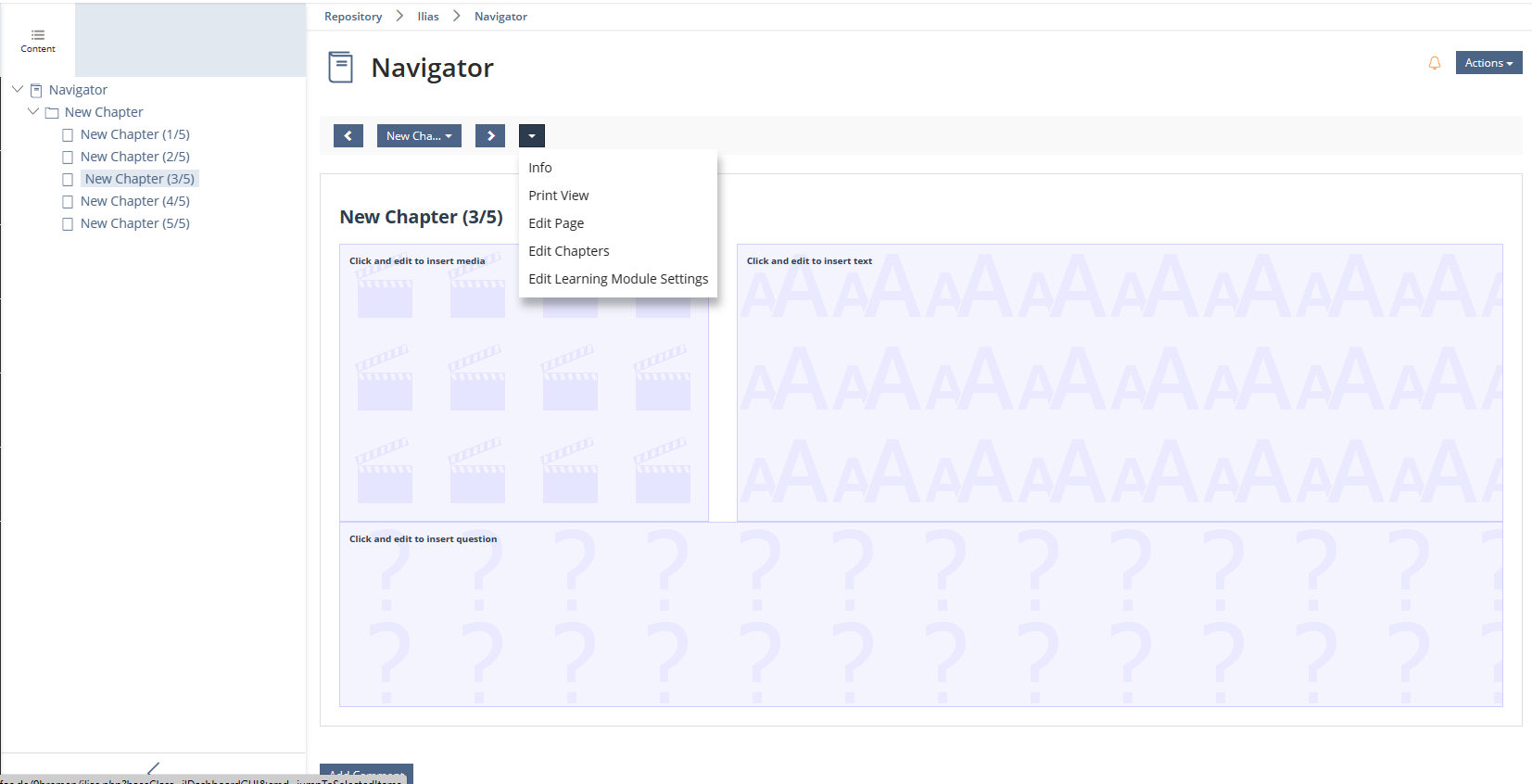Image resolution: width=1532 pixels, height=784 pixels.
Task: Open the Repository breadcrumb link
Action: 353,17
